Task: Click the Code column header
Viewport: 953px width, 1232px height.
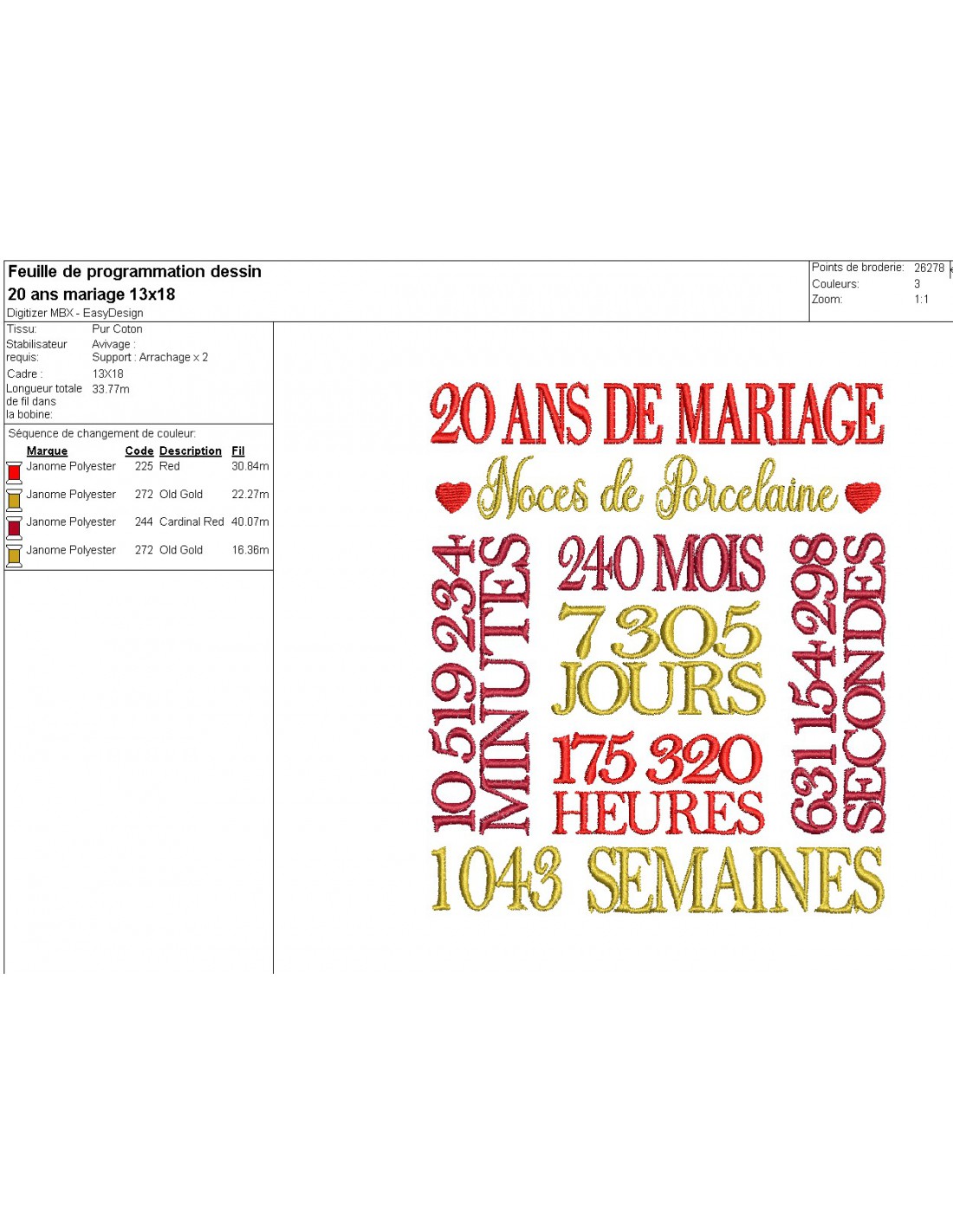Action: click(139, 451)
